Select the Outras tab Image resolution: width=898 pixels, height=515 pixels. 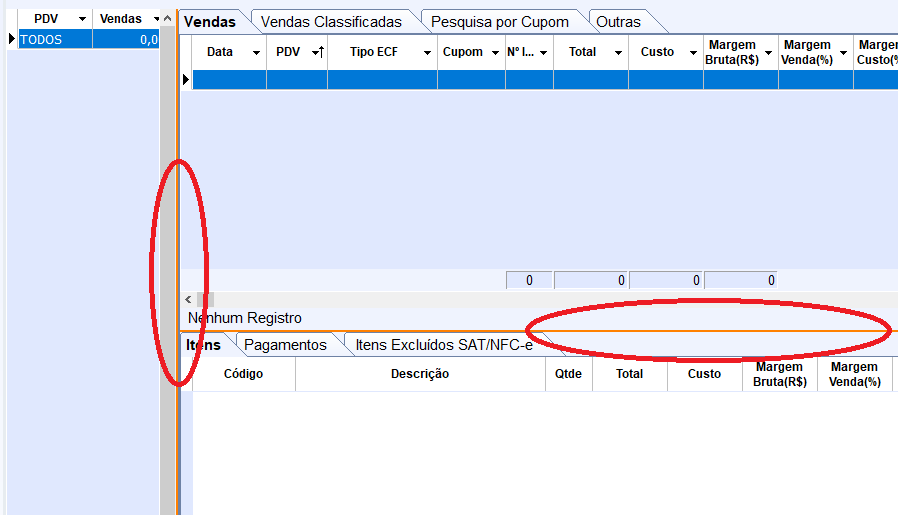tap(618, 21)
